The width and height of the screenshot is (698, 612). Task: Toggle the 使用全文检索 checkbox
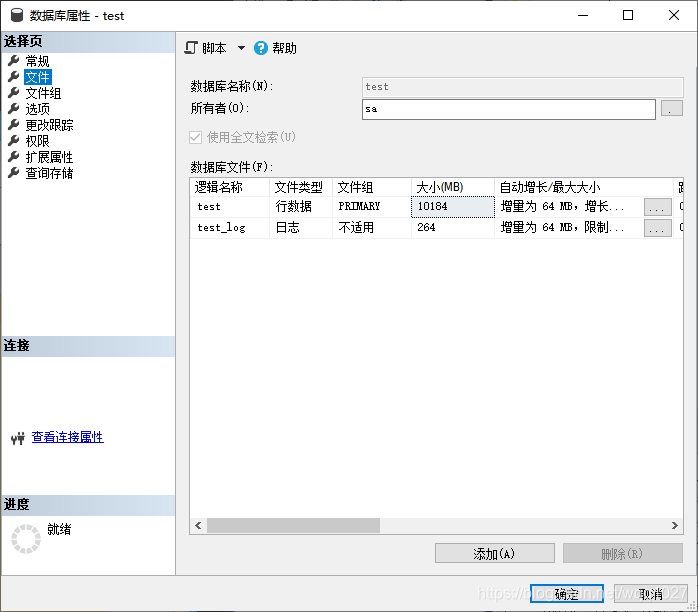click(x=195, y=137)
